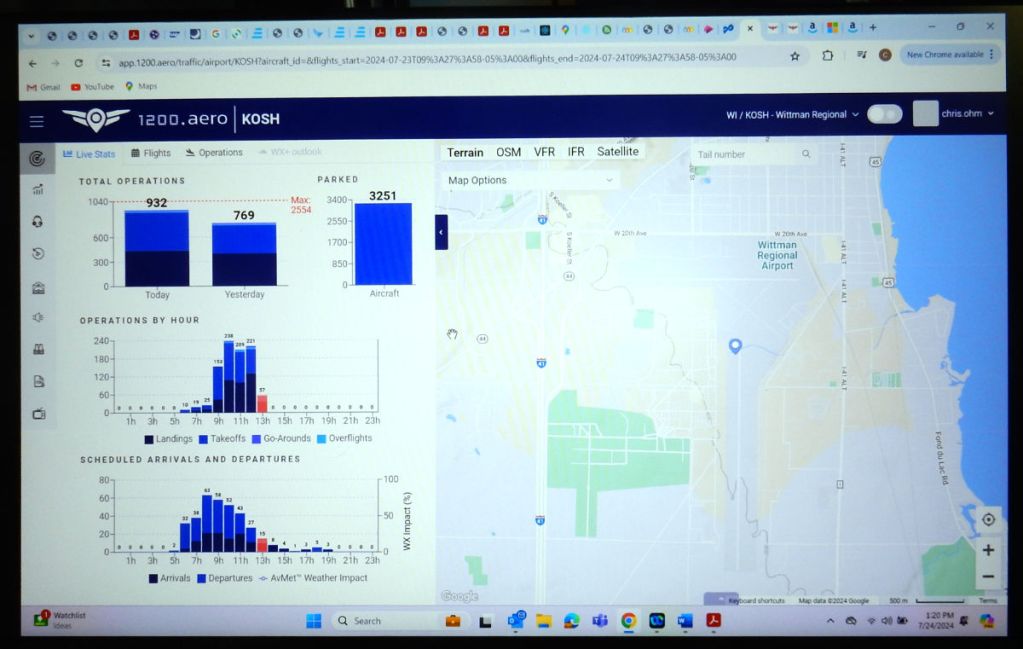The height and width of the screenshot is (649, 1023).
Task: Select the speaker icon in the sidebar
Action: pos(38,318)
